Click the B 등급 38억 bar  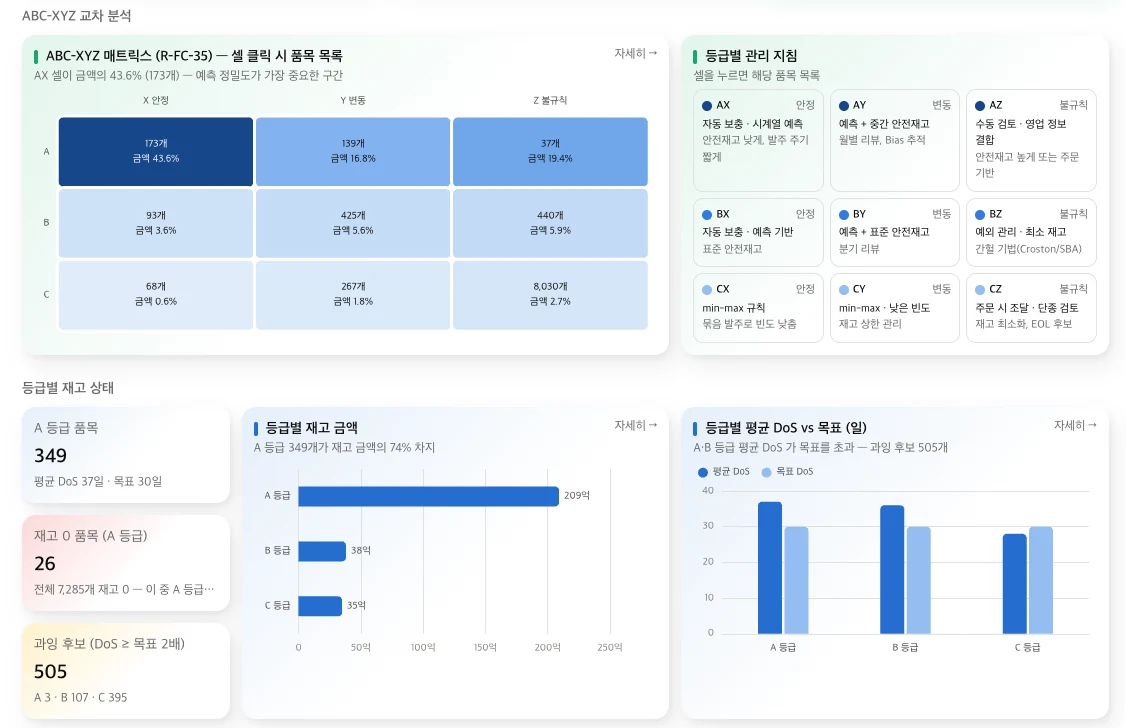click(x=322, y=551)
